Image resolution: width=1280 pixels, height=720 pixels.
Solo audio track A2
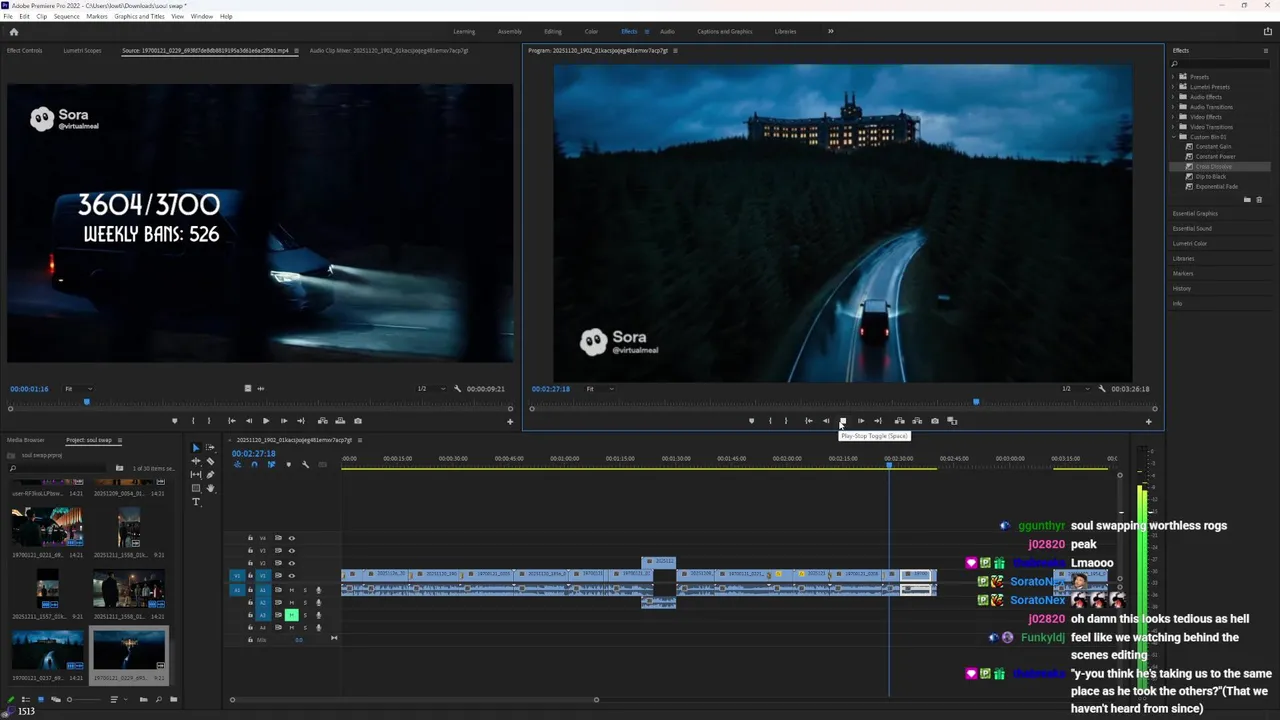305,603
